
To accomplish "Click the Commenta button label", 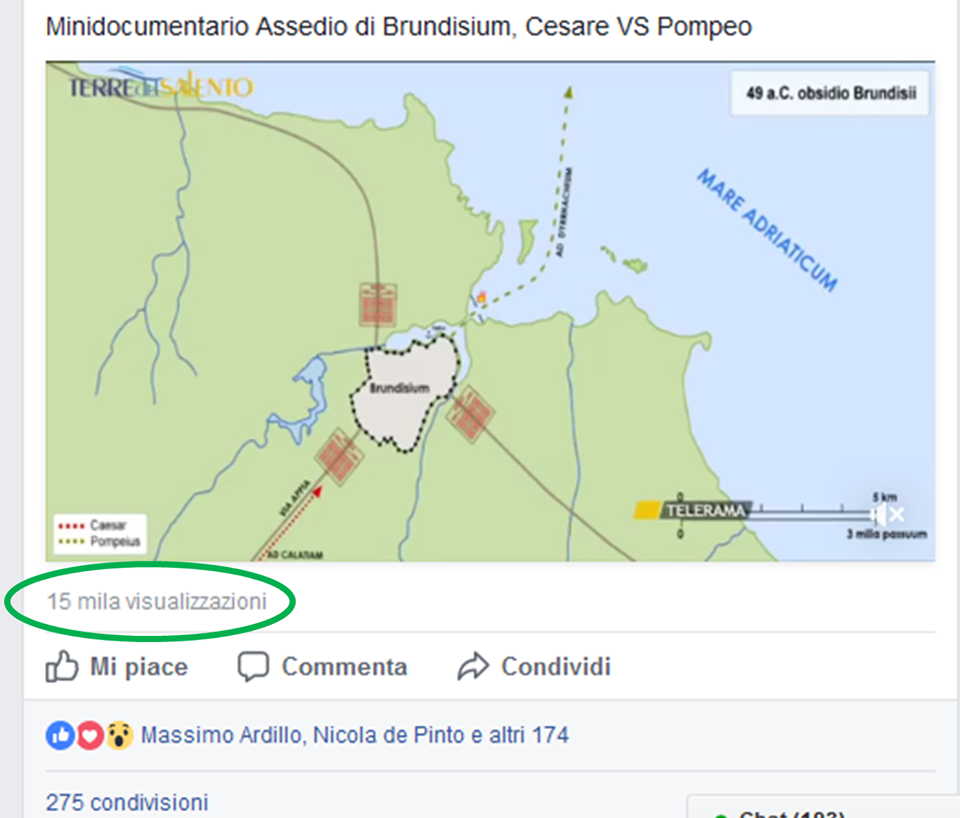I will pos(344,667).
